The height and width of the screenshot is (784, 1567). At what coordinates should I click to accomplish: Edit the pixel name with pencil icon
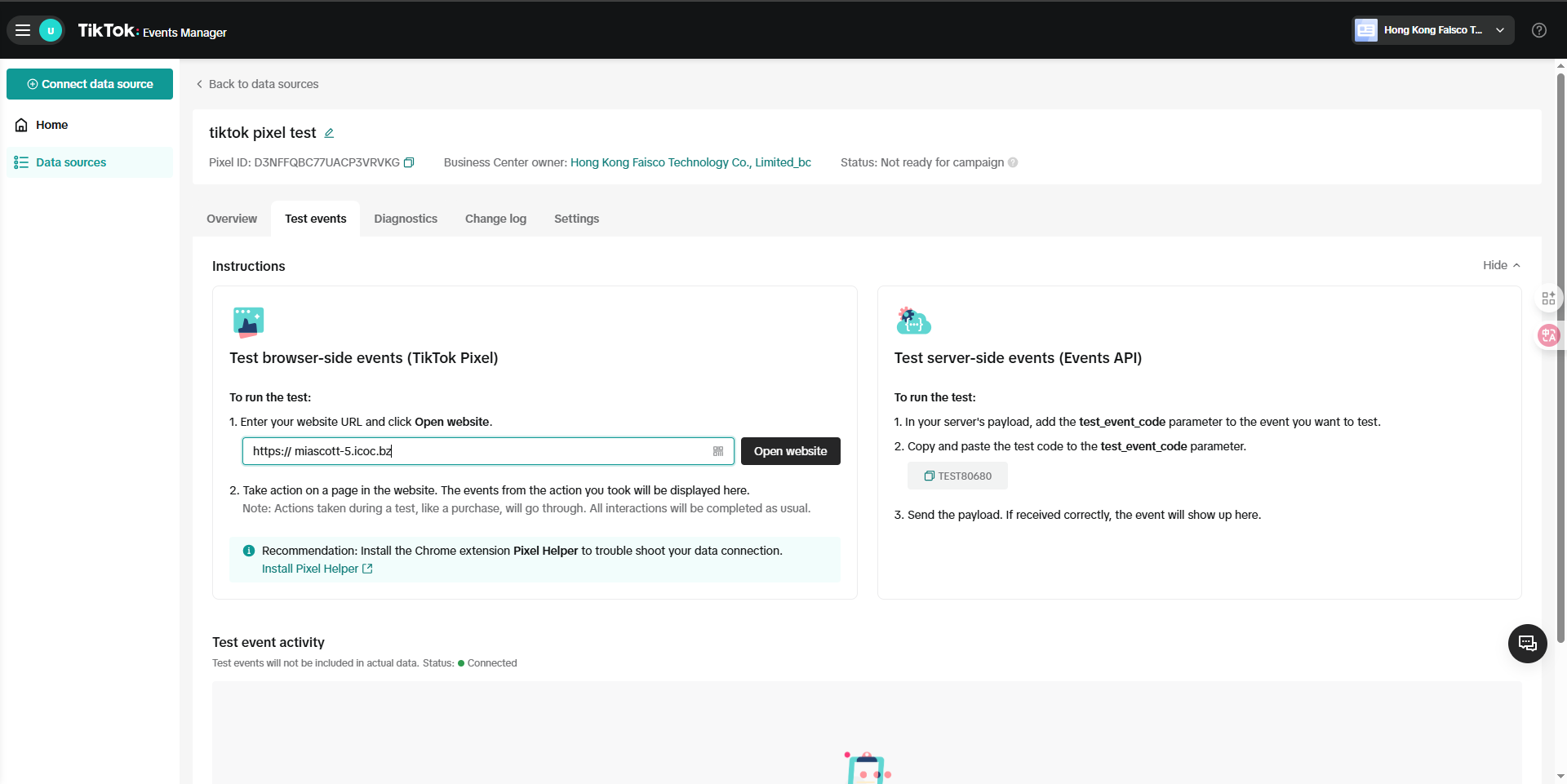pos(329,133)
